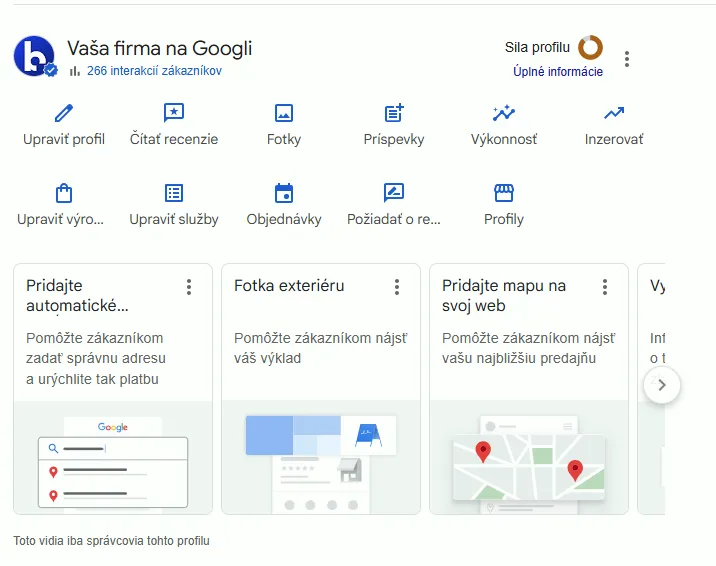
Task: Click the Úplné informácie link
Action: tap(558, 72)
